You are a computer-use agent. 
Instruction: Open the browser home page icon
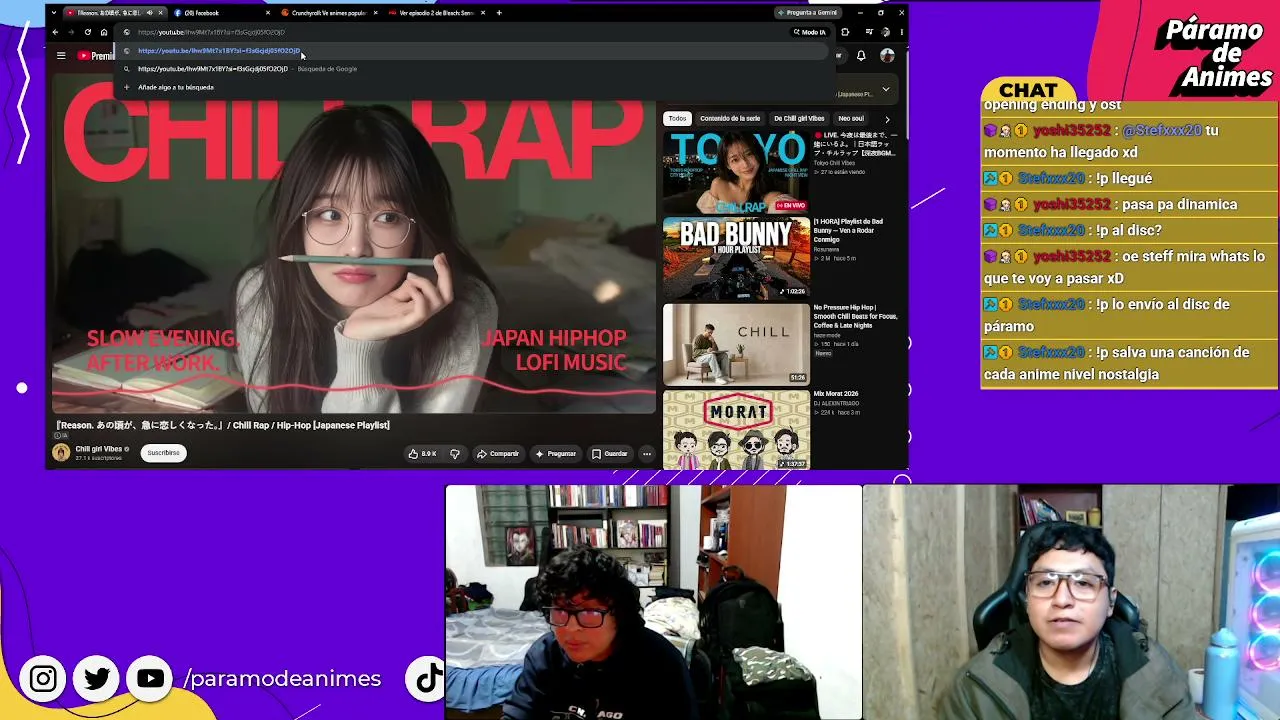(x=103, y=32)
